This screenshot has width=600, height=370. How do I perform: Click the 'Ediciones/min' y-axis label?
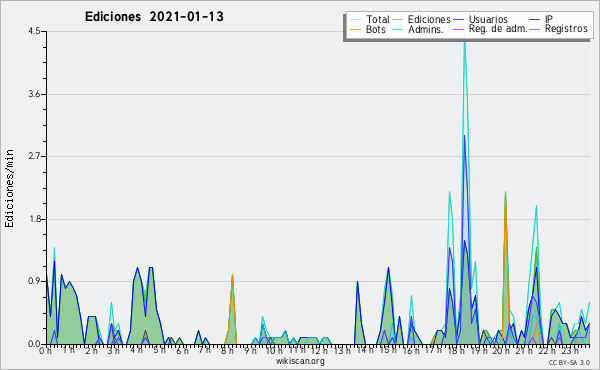coord(9,188)
